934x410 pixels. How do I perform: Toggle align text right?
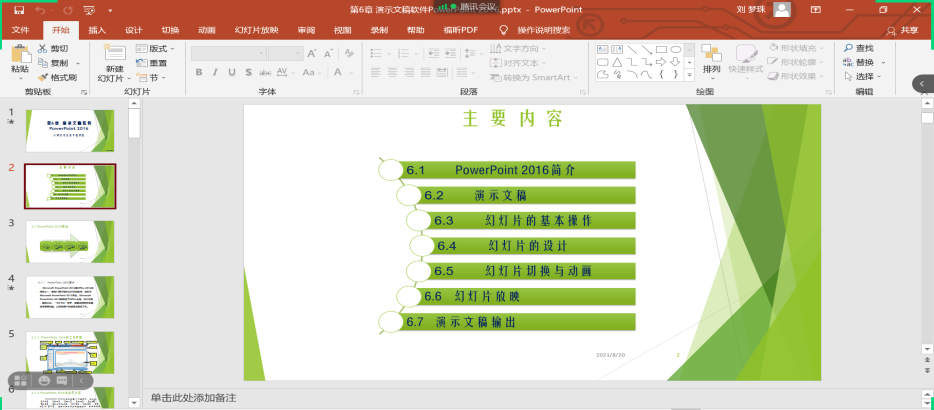409,72
